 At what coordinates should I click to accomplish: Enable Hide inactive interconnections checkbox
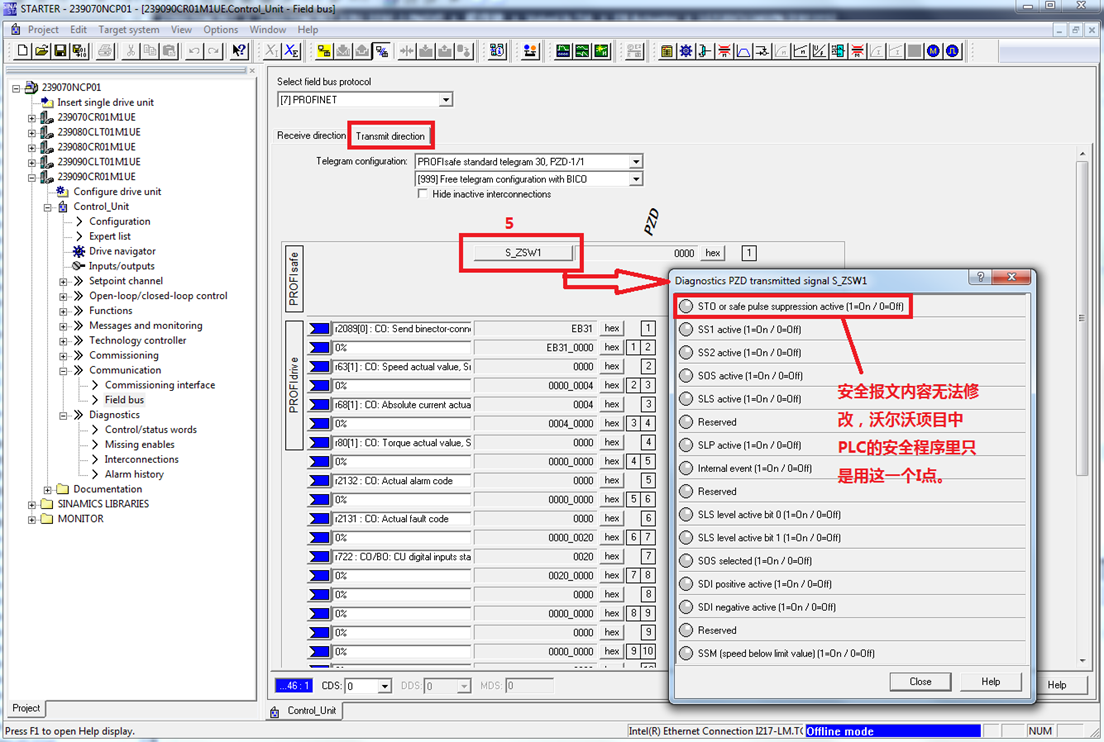(422, 194)
